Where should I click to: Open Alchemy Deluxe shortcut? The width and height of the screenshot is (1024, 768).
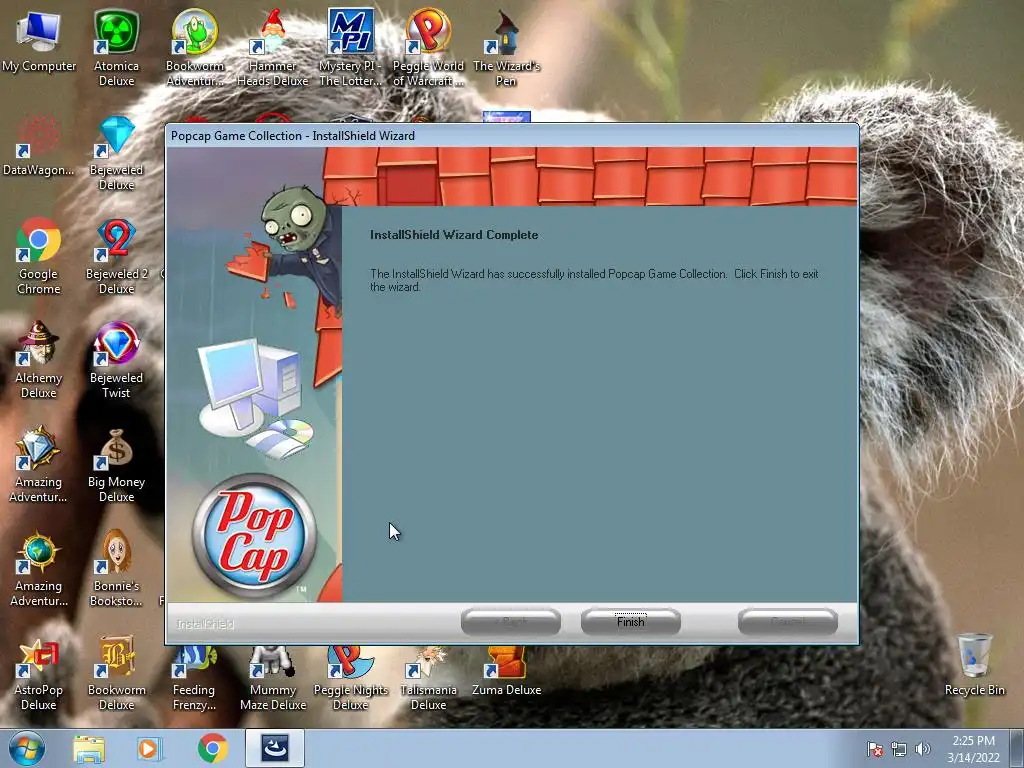coord(39,360)
